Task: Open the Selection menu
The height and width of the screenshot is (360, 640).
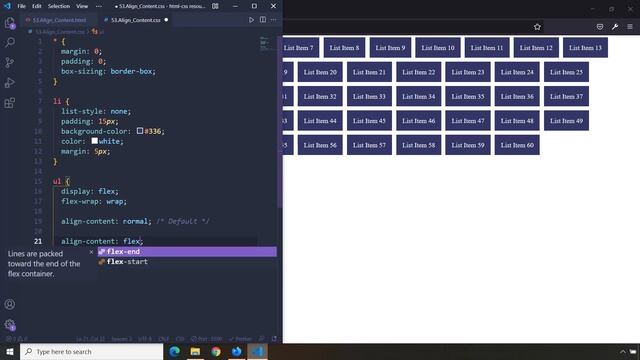Action: (x=59, y=6)
